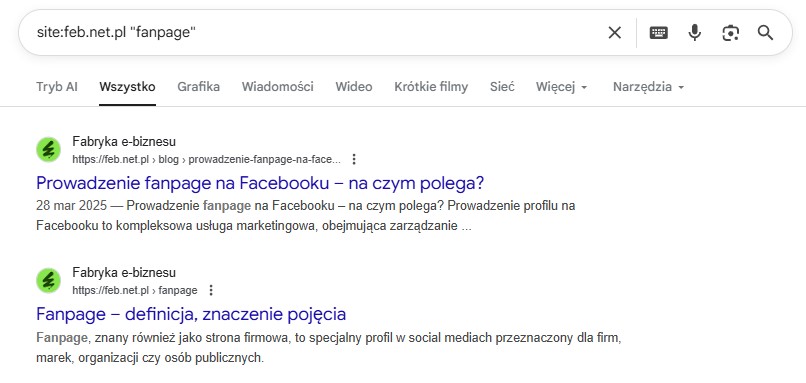Clear the search query with the X icon
Viewport: 806px width, 383px height.
pyautogui.click(x=614, y=33)
